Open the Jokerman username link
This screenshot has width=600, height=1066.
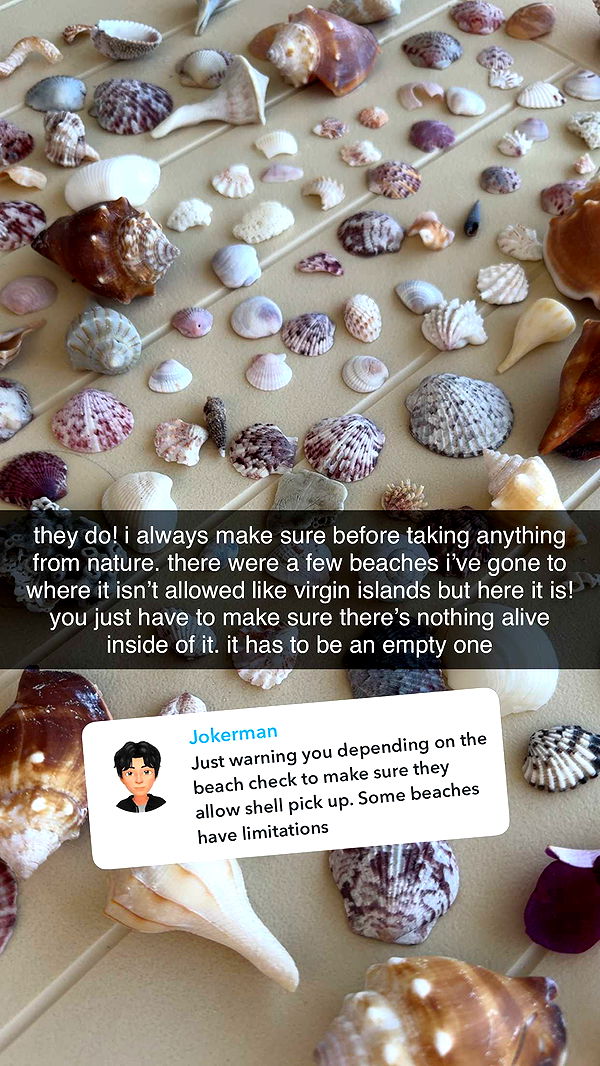(x=233, y=734)
